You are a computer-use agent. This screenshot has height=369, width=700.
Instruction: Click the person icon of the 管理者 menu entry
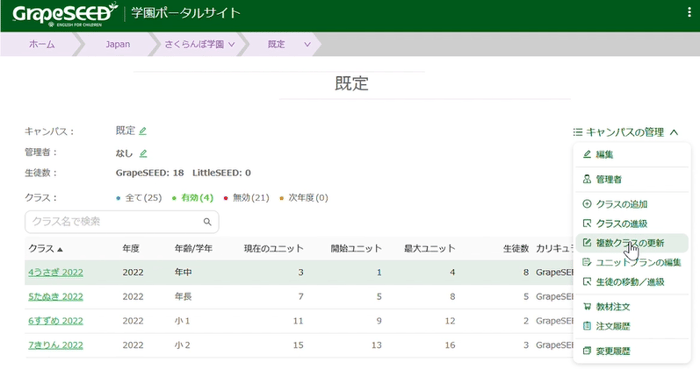click(x=587, y=179)
